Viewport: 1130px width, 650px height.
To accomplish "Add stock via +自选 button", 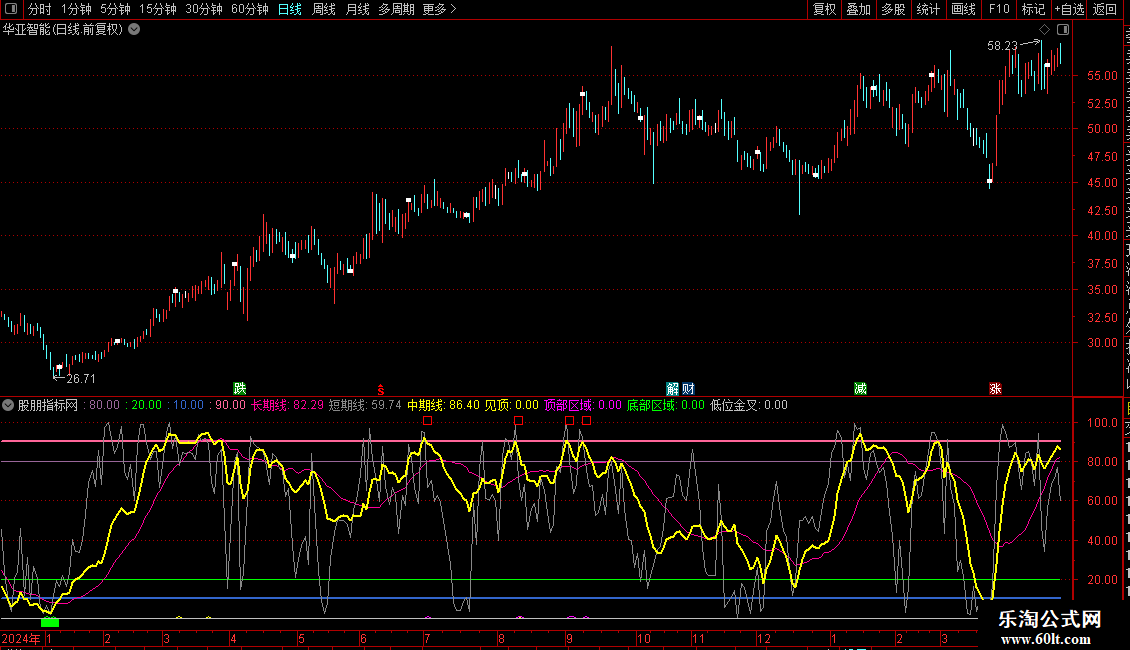I will point(1069,9).
